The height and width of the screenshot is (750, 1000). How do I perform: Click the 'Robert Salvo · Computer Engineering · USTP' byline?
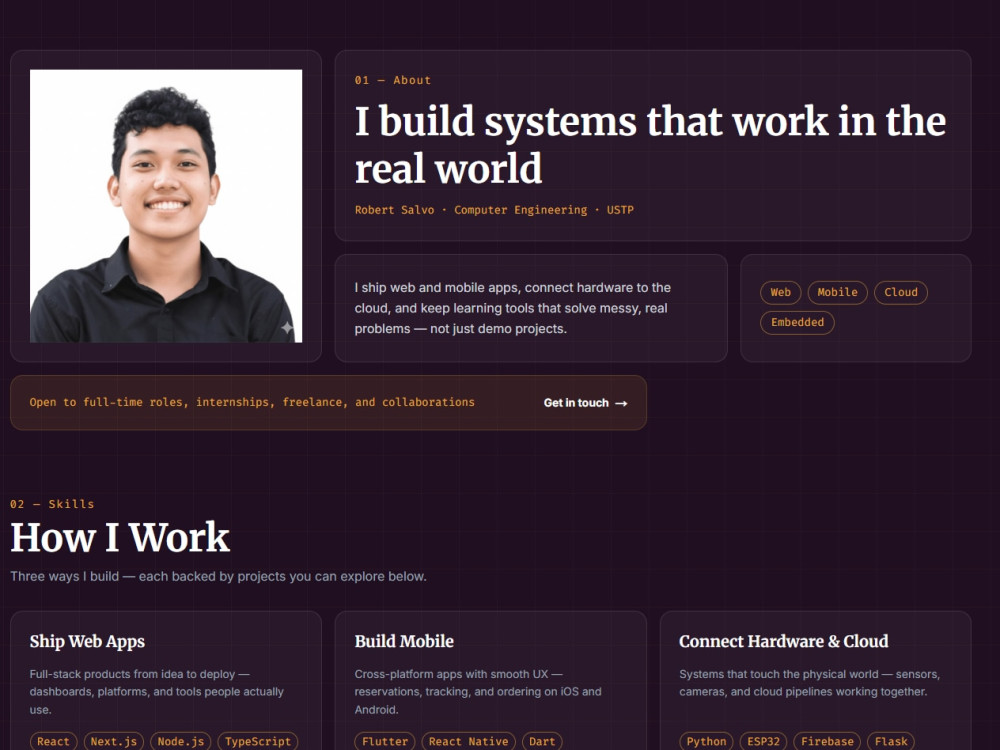494,210
